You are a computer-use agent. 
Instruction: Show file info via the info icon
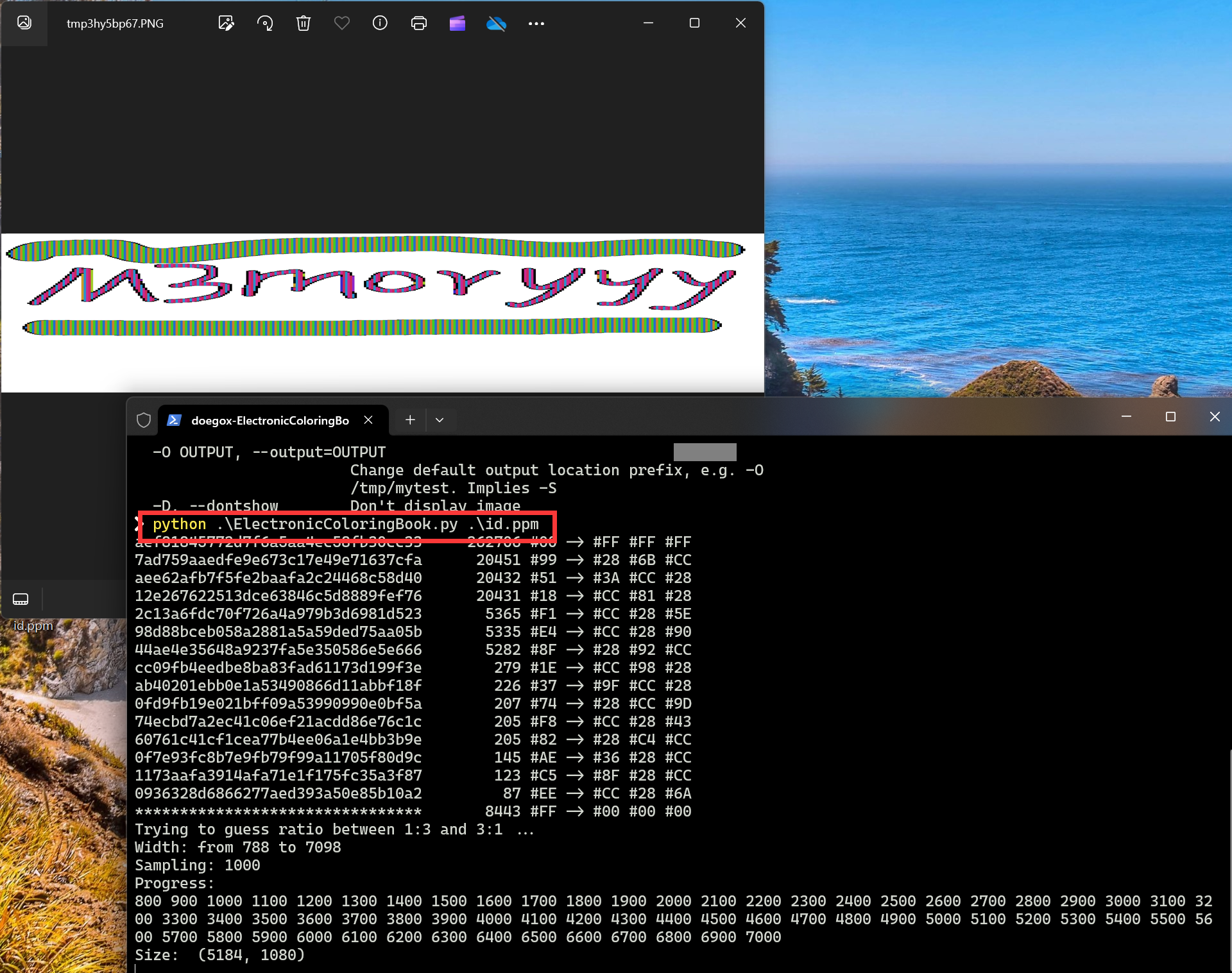[x=380, y=24]
